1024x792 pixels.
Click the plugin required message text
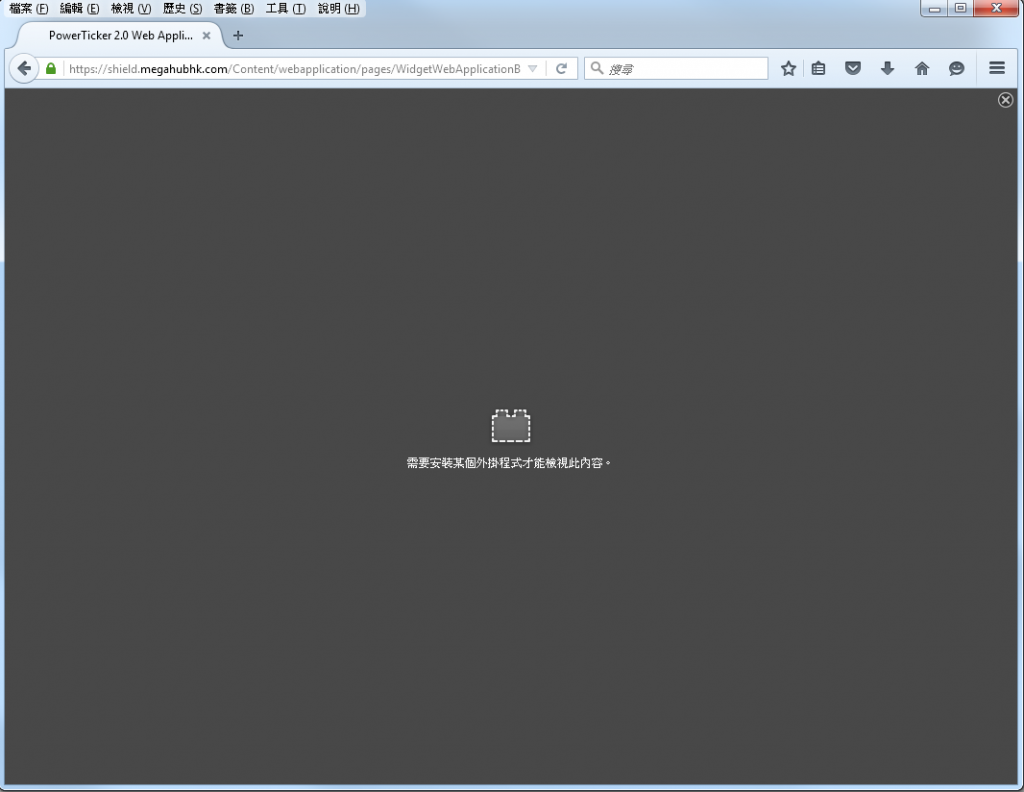click(509, 463)
